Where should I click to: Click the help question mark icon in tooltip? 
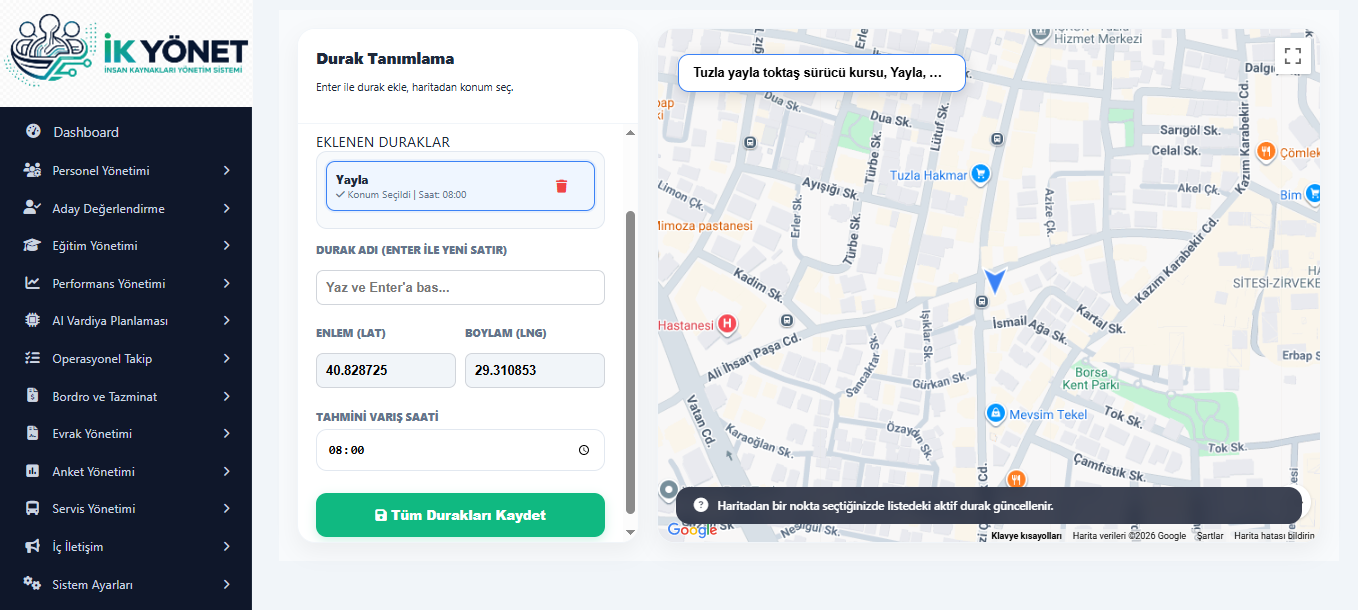[700, 506]
